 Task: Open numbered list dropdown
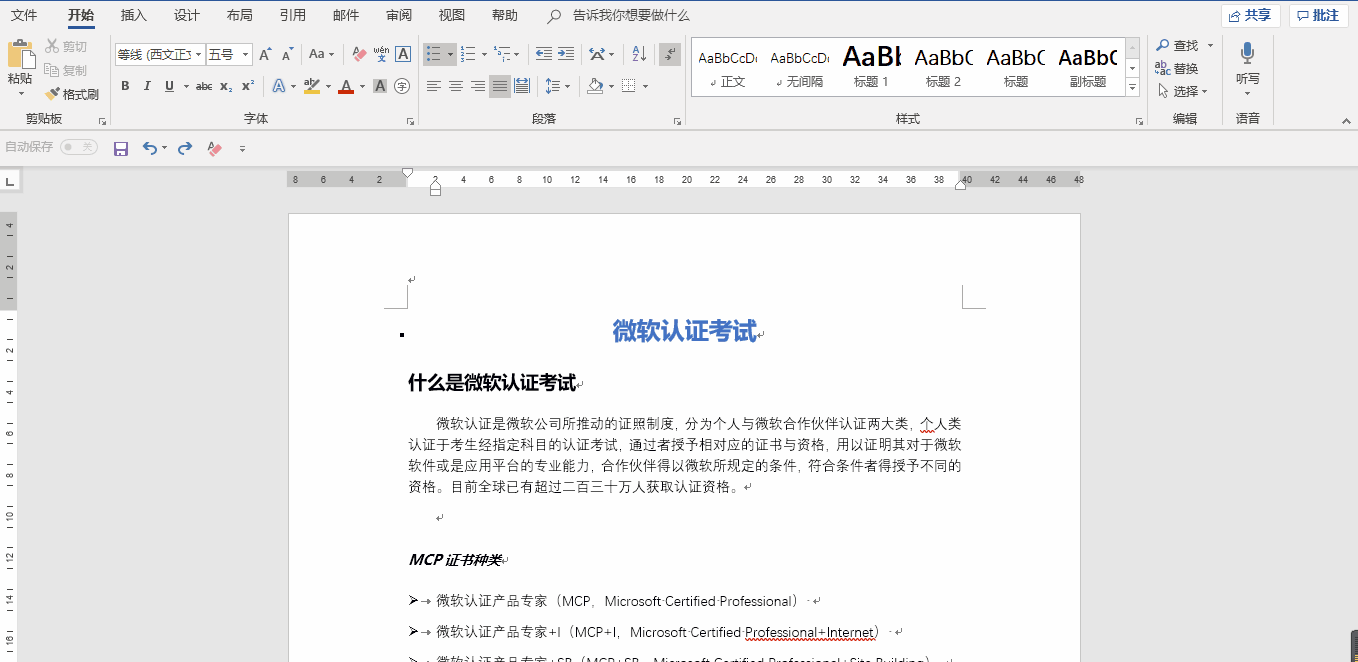(x=485, y=54)
